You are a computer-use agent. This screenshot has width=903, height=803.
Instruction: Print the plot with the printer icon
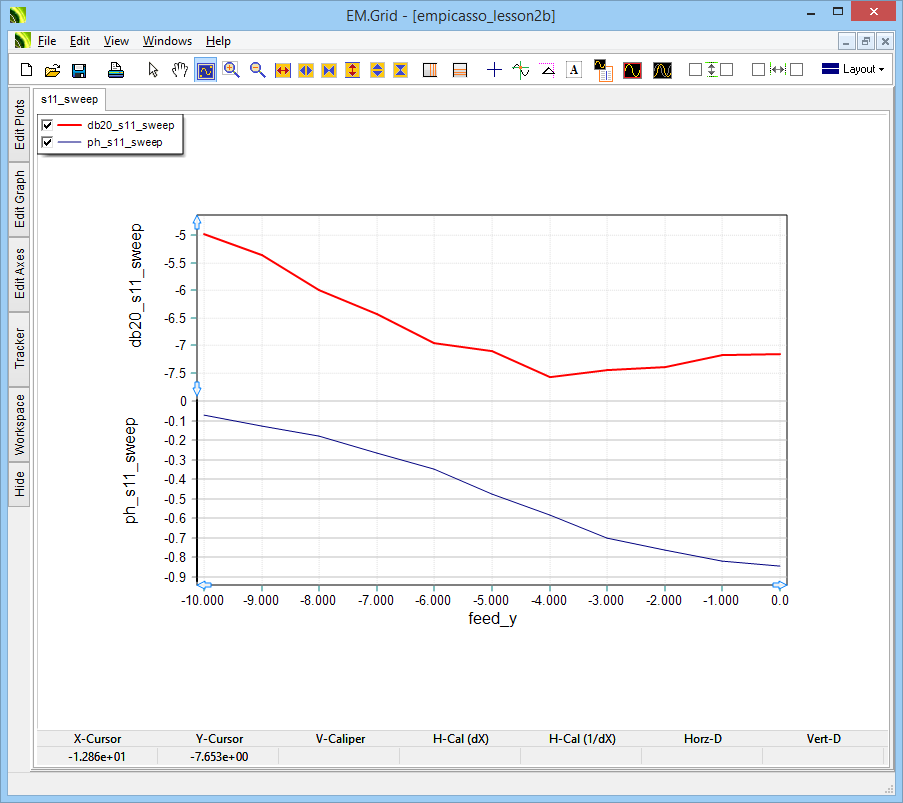click(116, 70)
